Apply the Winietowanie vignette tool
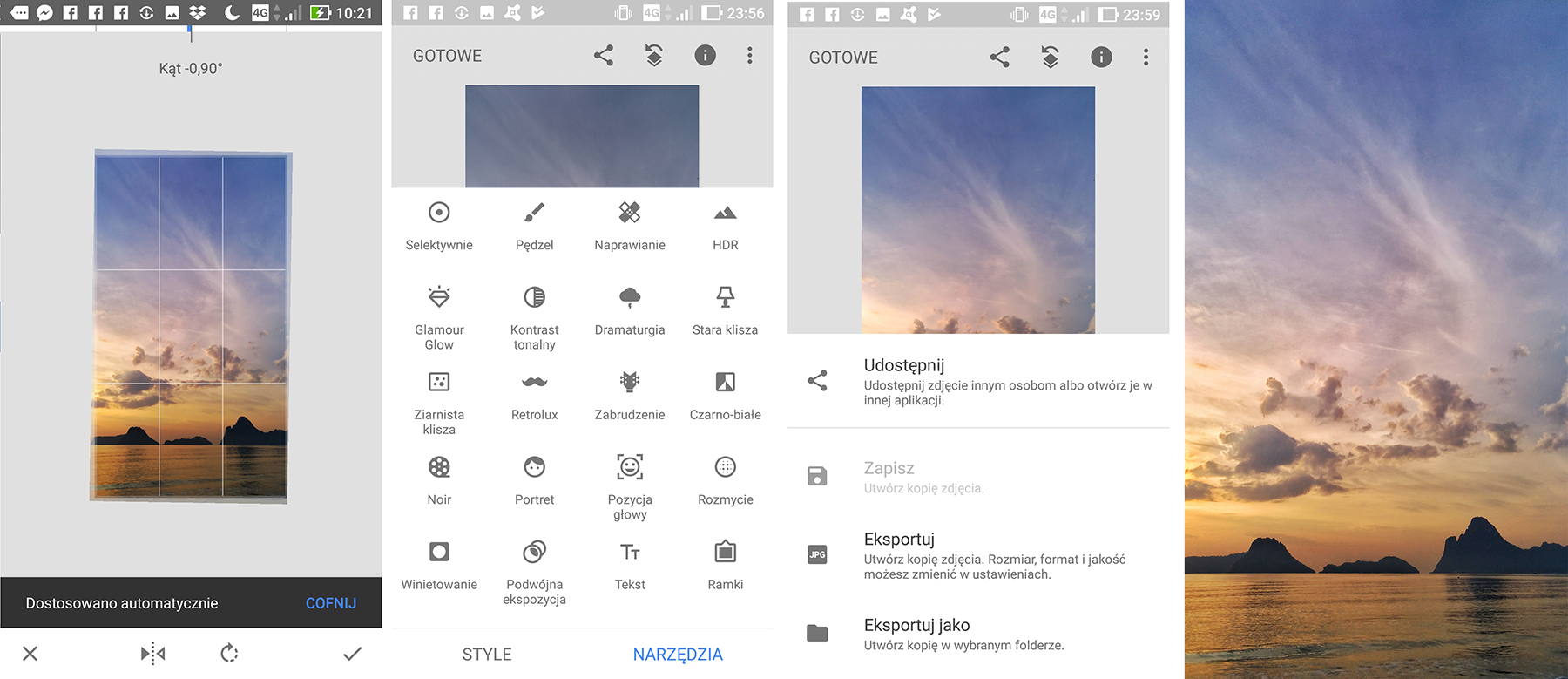Image resolution: width=1568 pixels, height=679 pixels. [439, 567]
